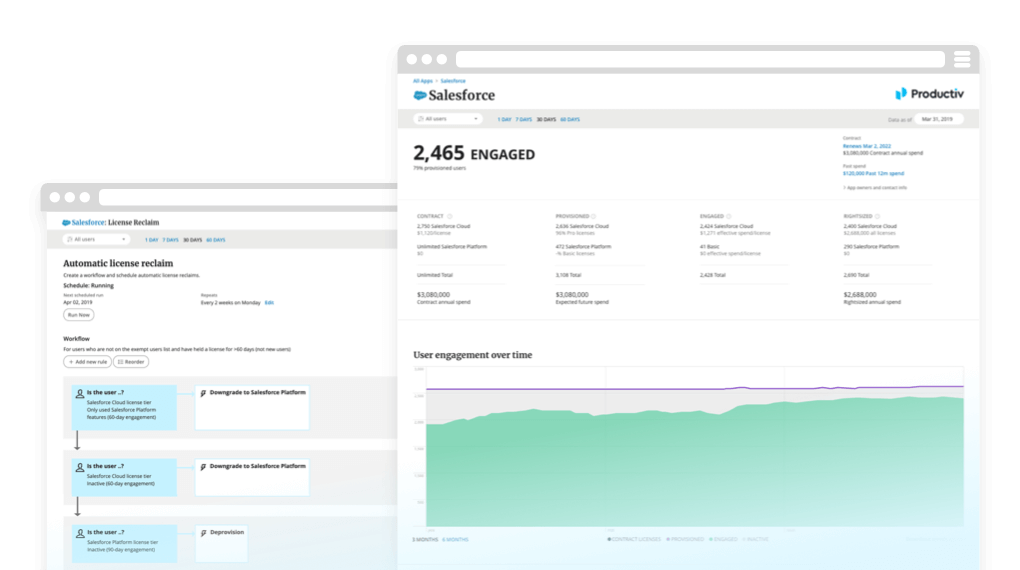Click '2,400 Salesforce Cloud' under RIGHTSIZED
Image resolution: width=1020 pixels, height=570 pixels.
point(870,226)
